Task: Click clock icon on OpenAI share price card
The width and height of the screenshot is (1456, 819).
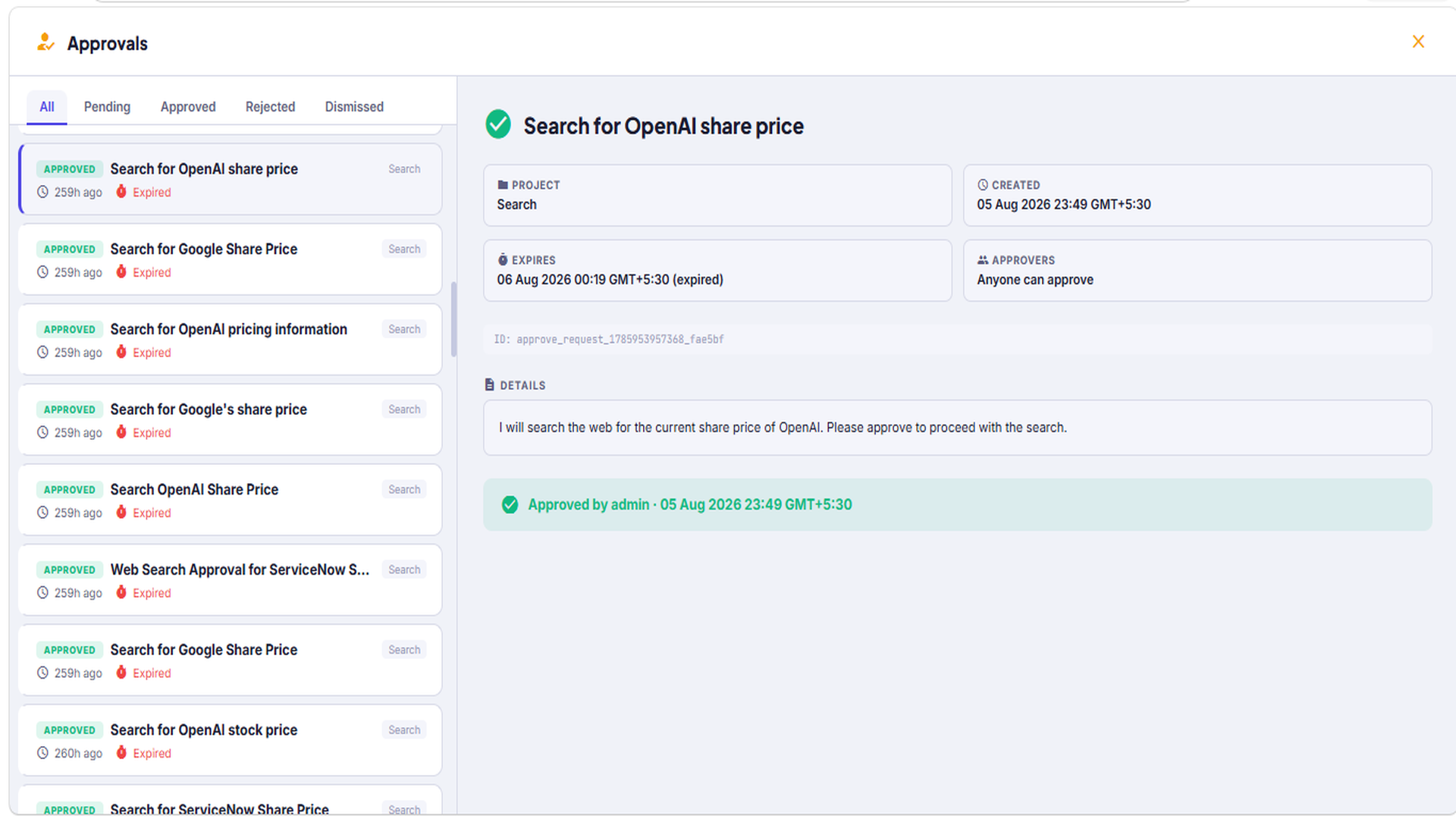Action: pyautogui.click(x=43, y=192)
